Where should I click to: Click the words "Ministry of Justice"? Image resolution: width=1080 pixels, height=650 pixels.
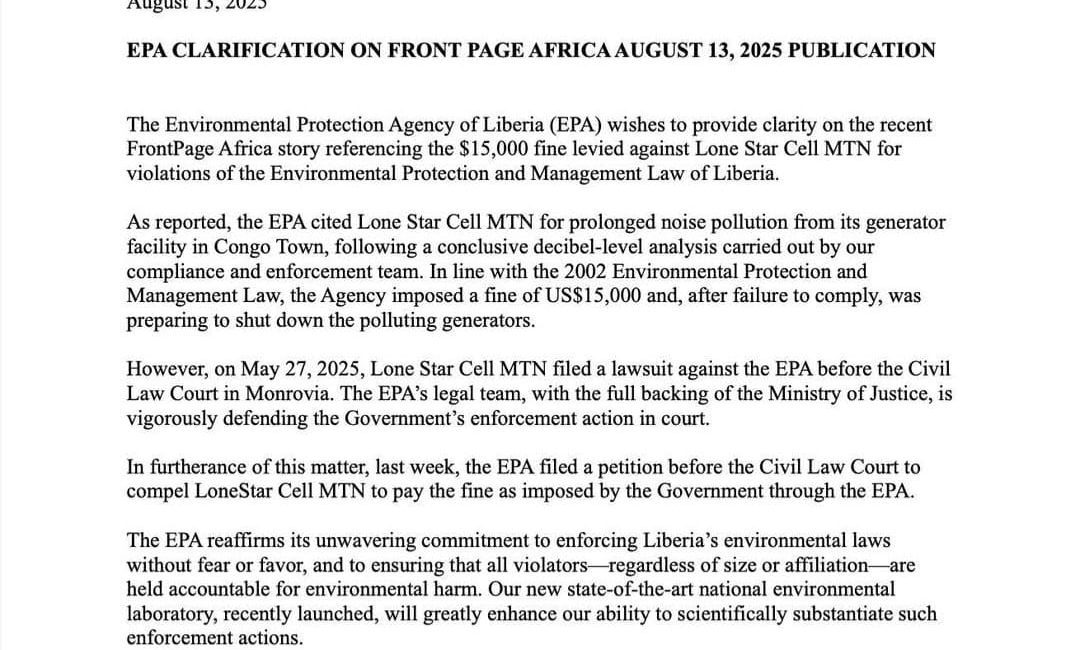click(845, 394)
